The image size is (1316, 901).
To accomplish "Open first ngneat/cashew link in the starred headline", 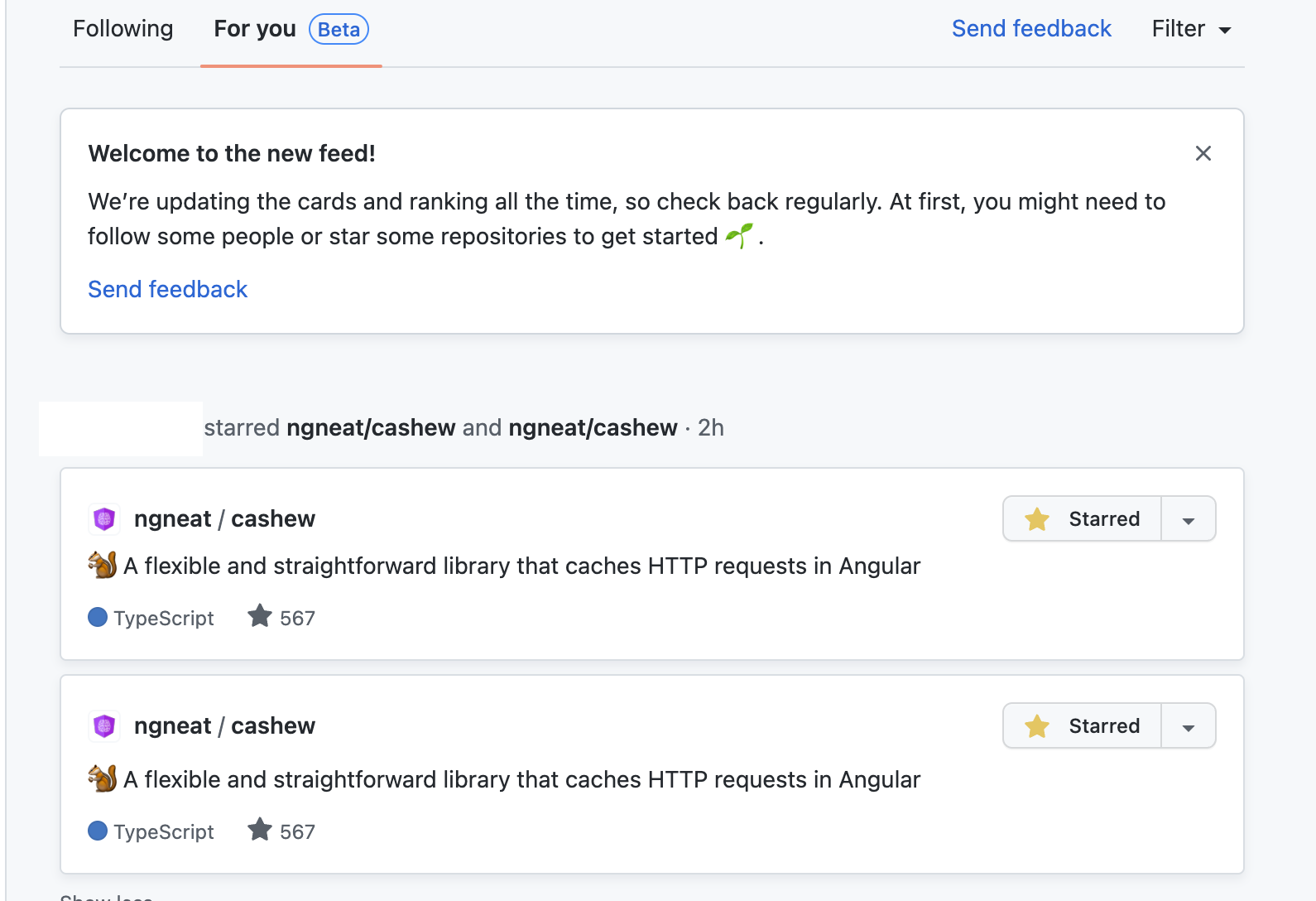I will [371, 427].
